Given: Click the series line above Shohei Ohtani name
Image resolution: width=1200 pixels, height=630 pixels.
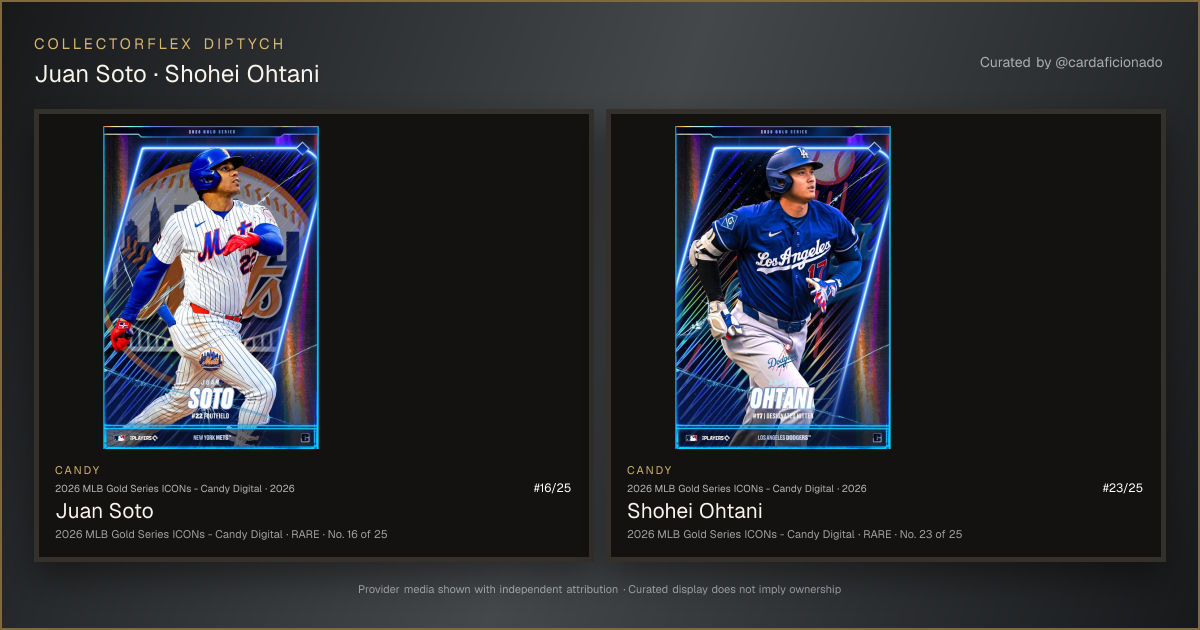Looking at the screenshot, I should pyautogui.click(x=747, y=489).
